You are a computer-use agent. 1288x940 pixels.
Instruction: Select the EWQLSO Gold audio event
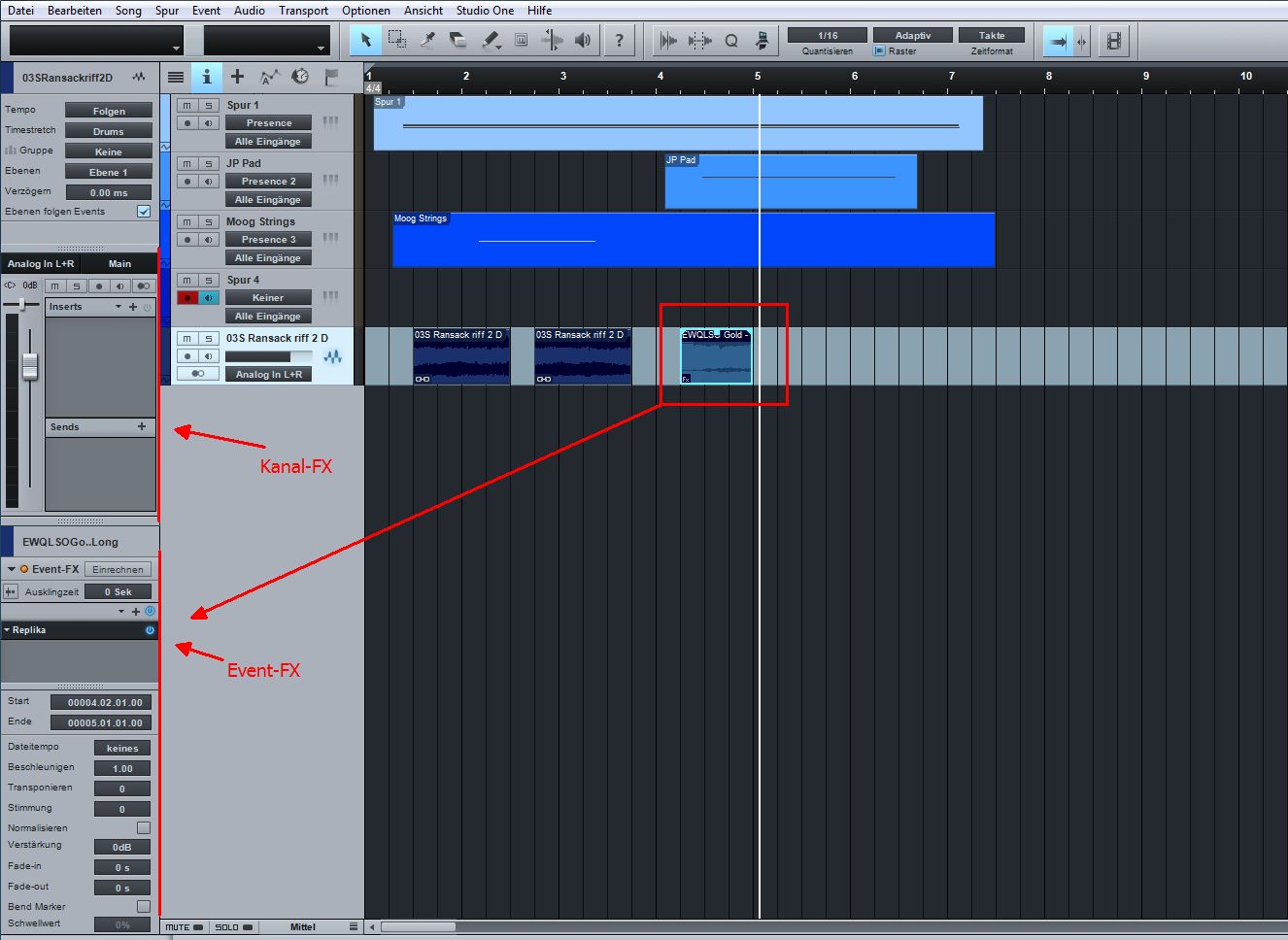(716, 356)
